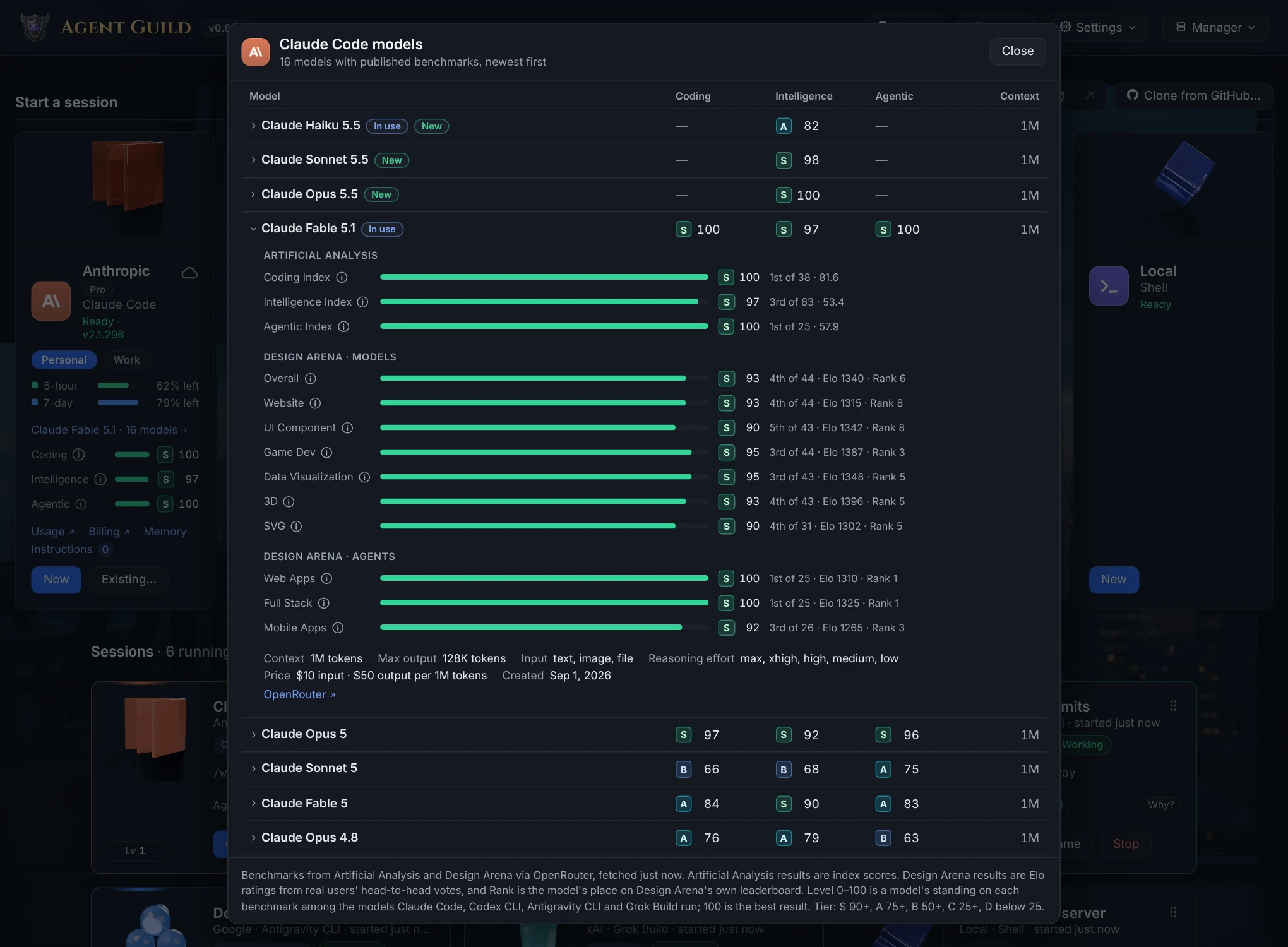Open the Billing link
The height and width of the screenshot is (947, 1288).
(x=109, y=532)
